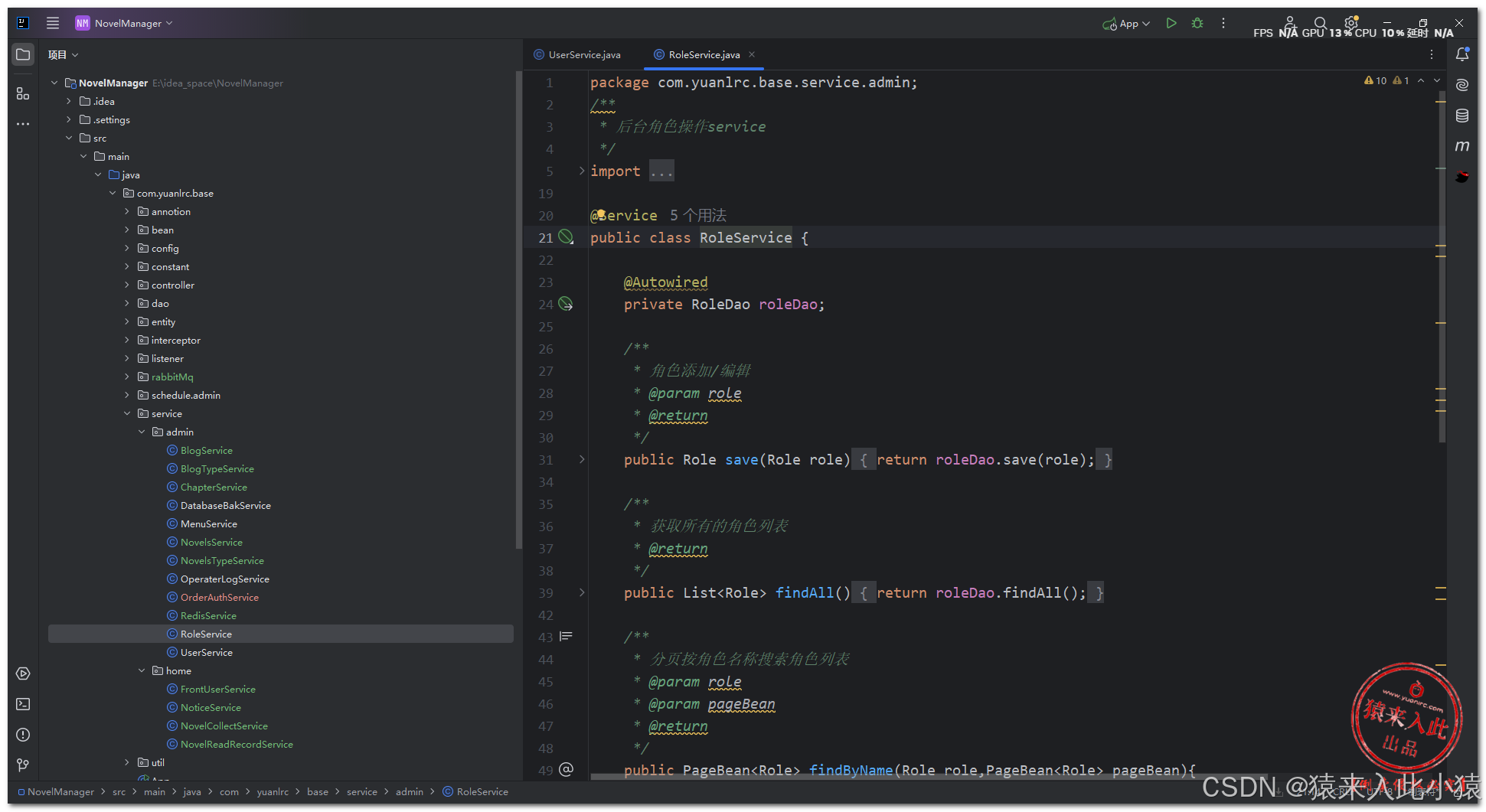Select the rabbitMq package

pos(172,377)
